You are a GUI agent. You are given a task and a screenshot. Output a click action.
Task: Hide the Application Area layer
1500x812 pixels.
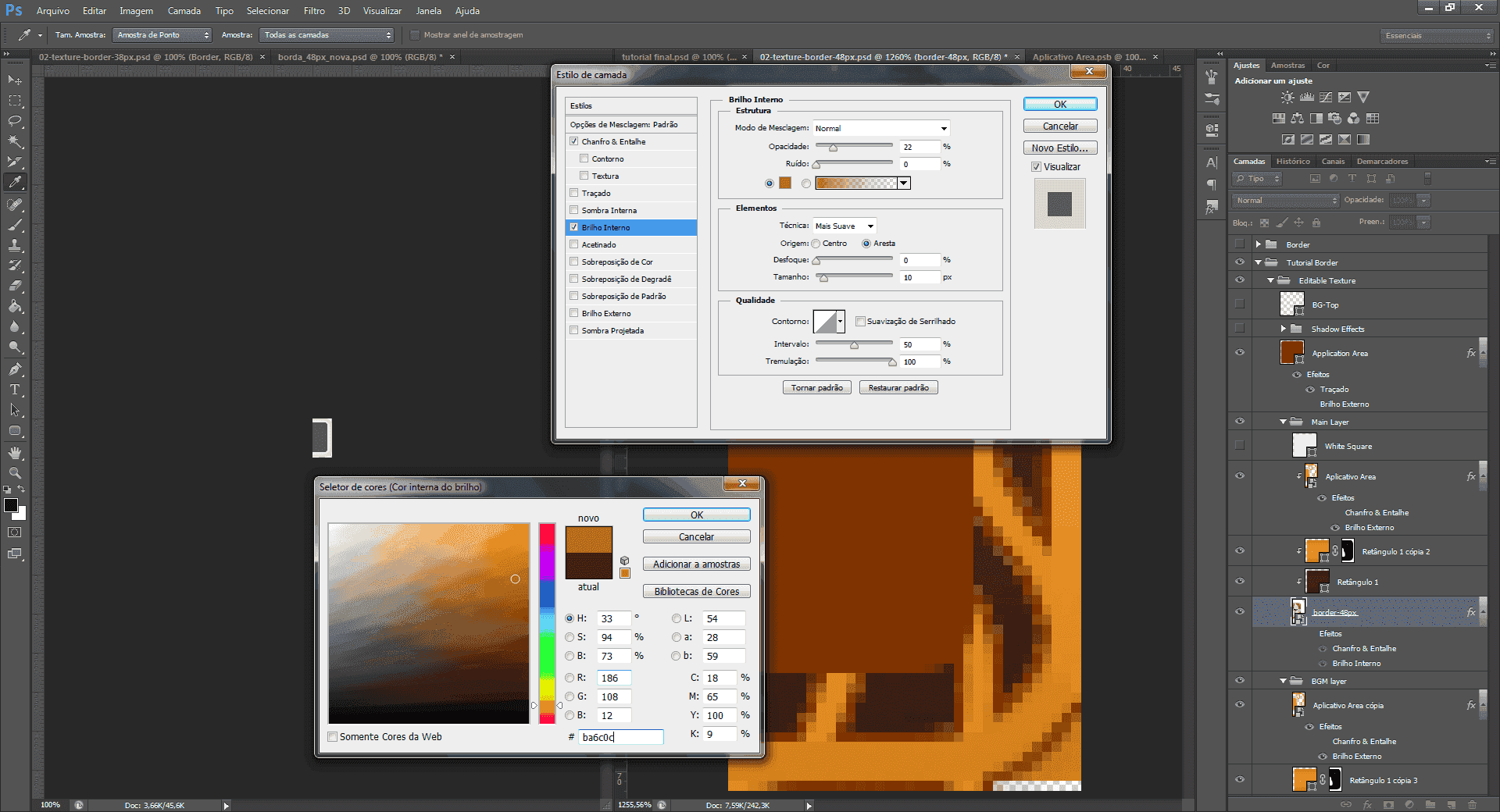coord(1240,353)
